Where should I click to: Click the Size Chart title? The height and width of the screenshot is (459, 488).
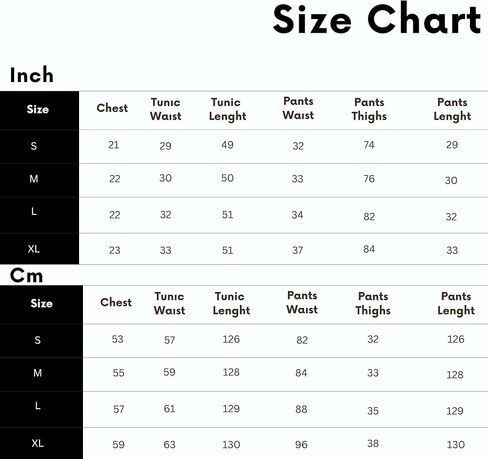377,19
